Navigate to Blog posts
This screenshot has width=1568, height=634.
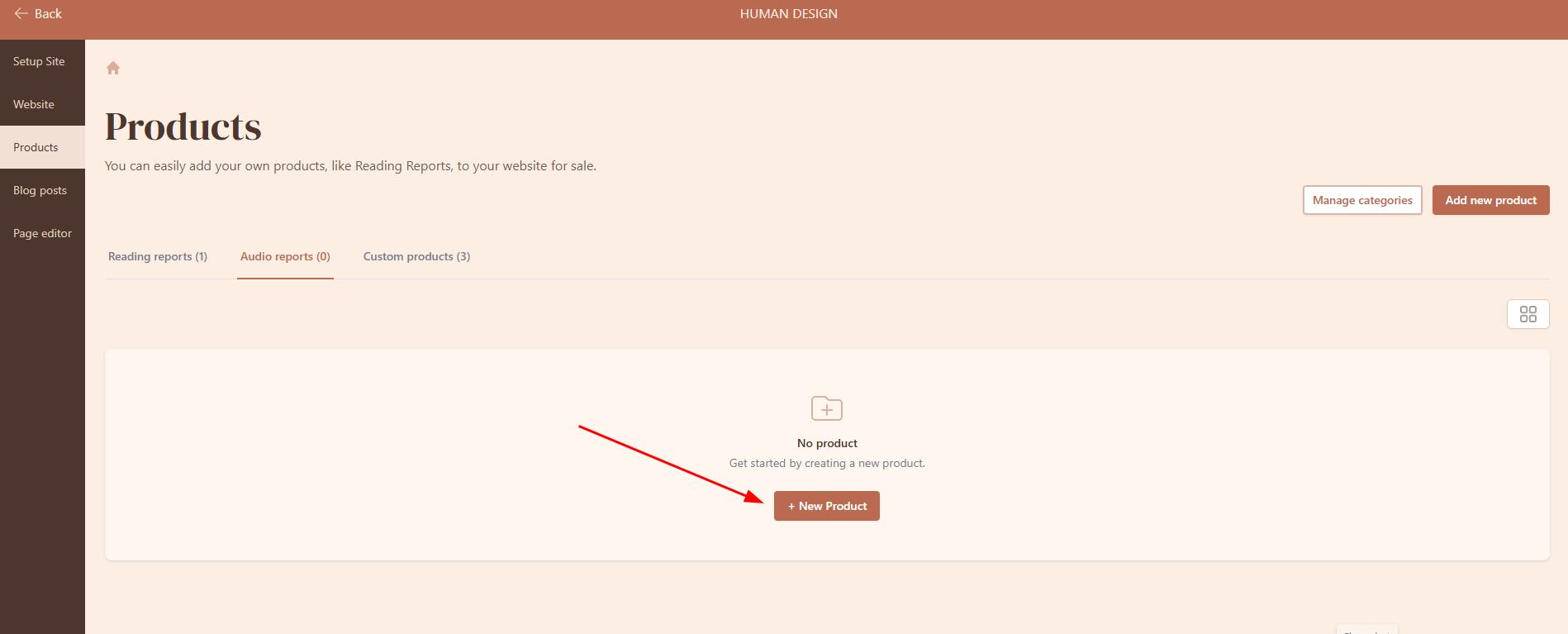tap(40, 190)
